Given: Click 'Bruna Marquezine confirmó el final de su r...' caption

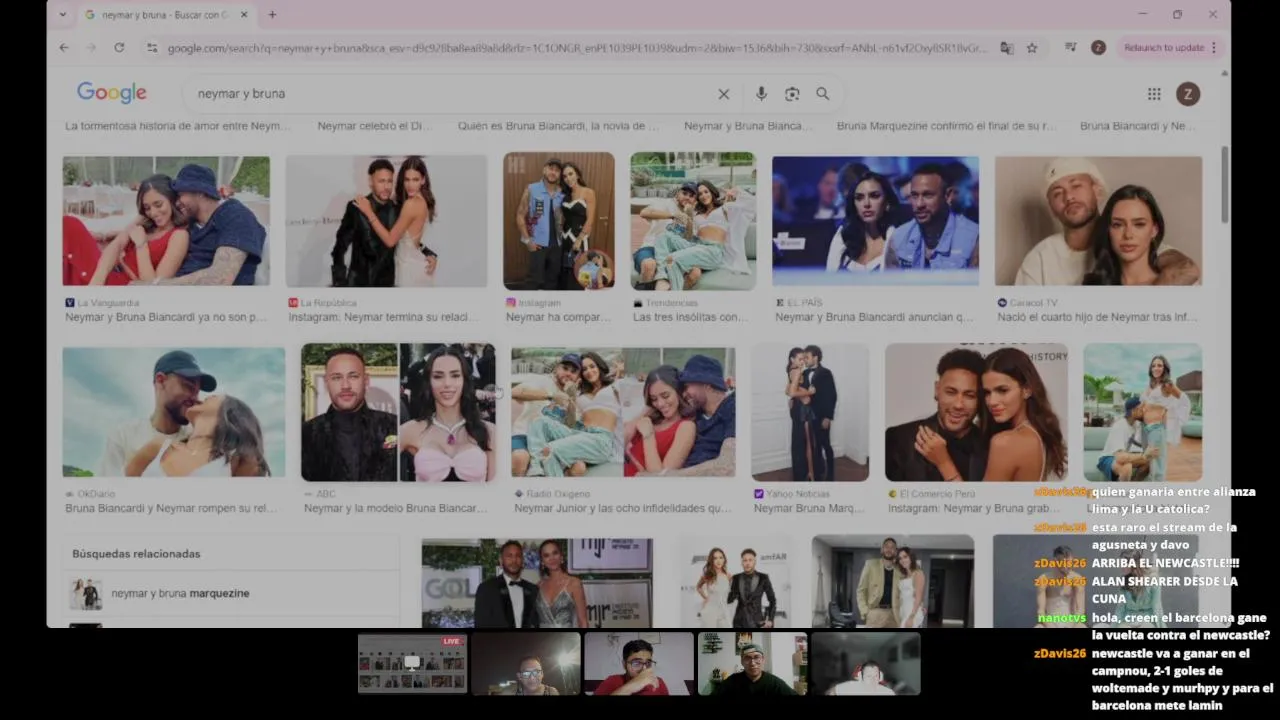Looking at the screenshot, I should (x=946, y=126).
